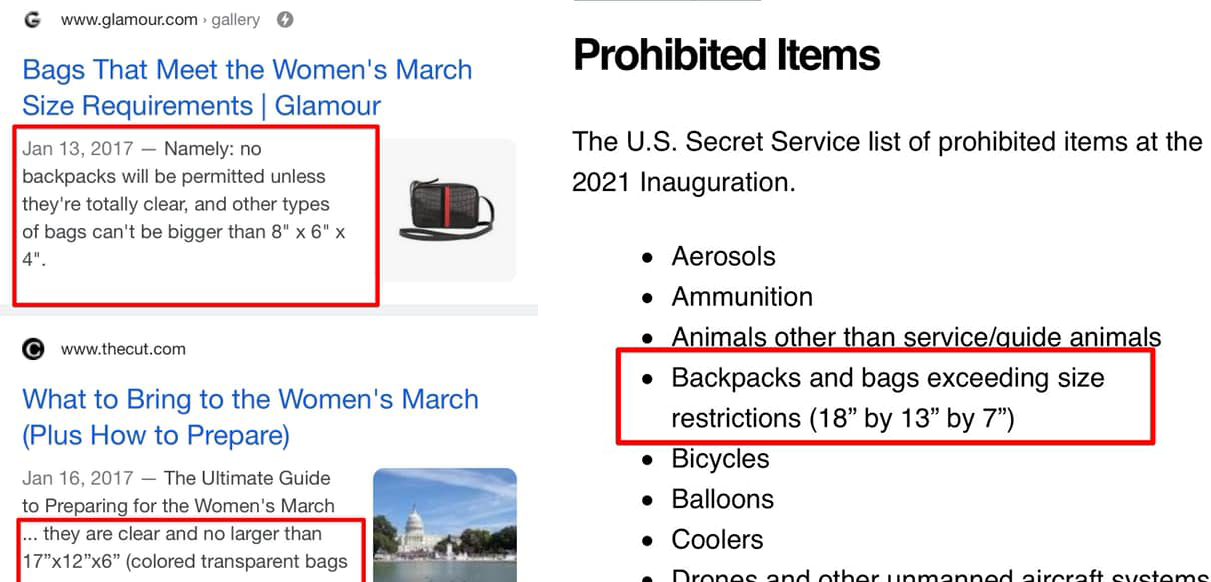Select the "Aerosols" list item

(723, 256)
